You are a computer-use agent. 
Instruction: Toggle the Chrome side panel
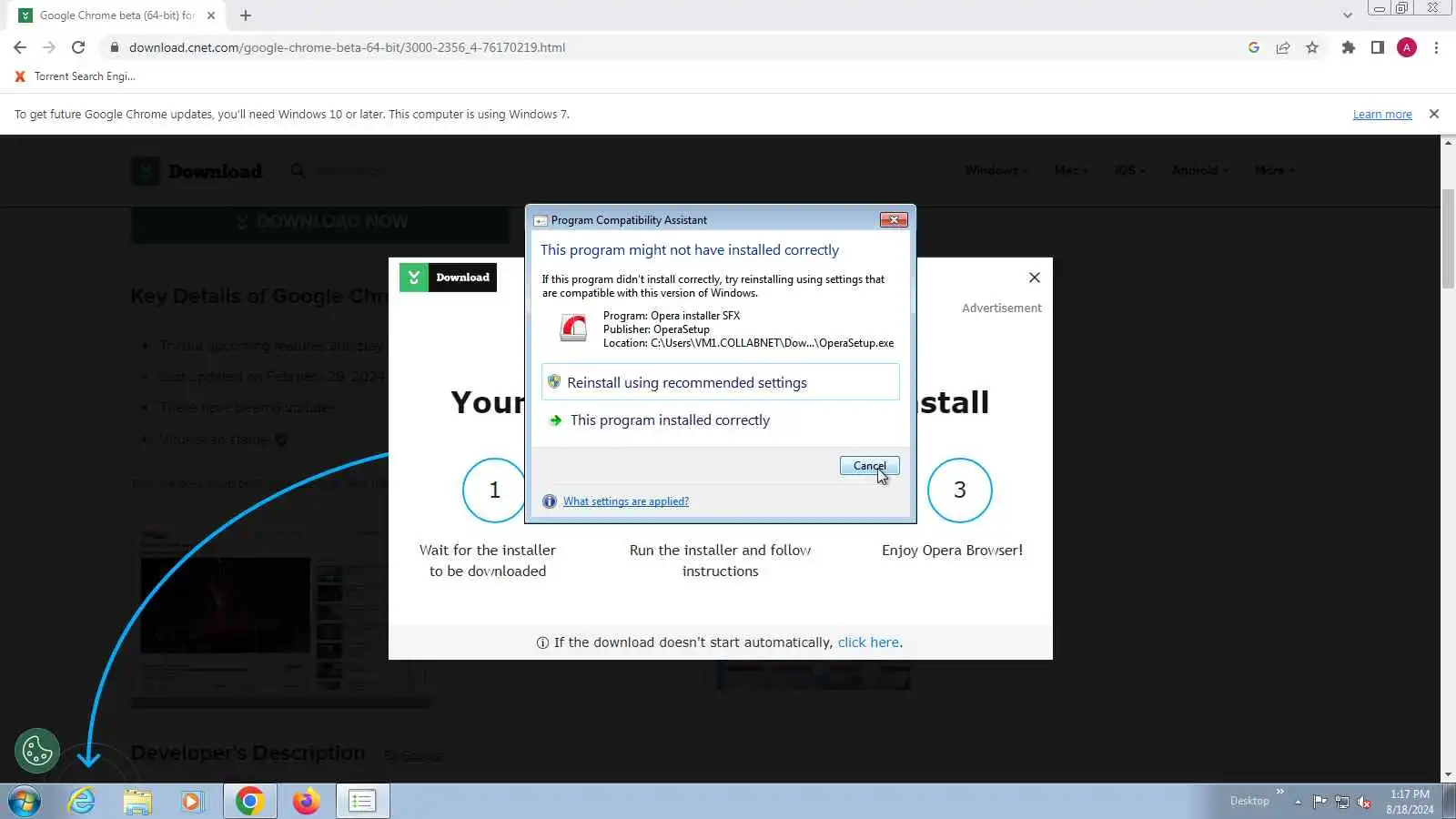coord(1378,47)
